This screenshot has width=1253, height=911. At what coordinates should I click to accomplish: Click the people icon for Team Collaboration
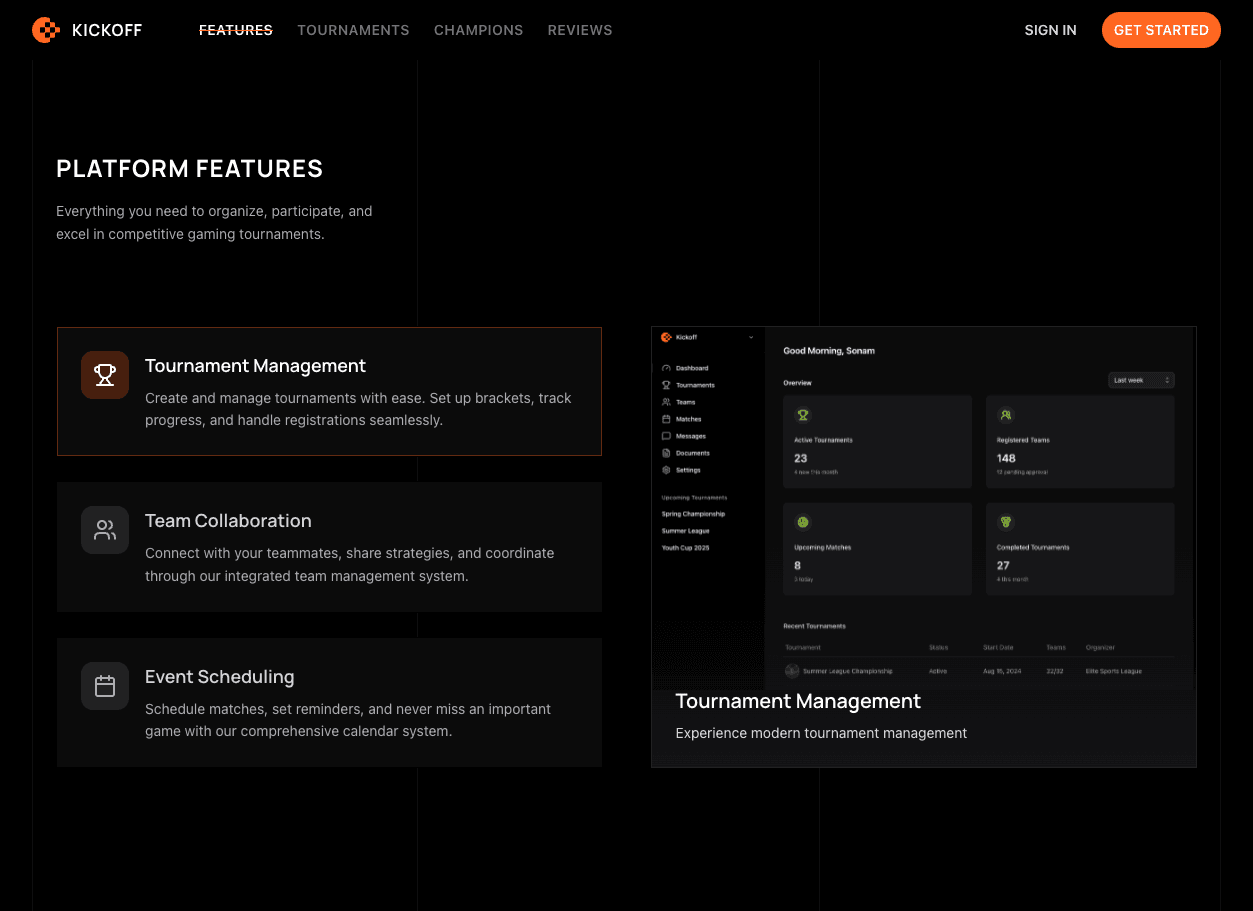pyautogui.click(x=105, y=530)
